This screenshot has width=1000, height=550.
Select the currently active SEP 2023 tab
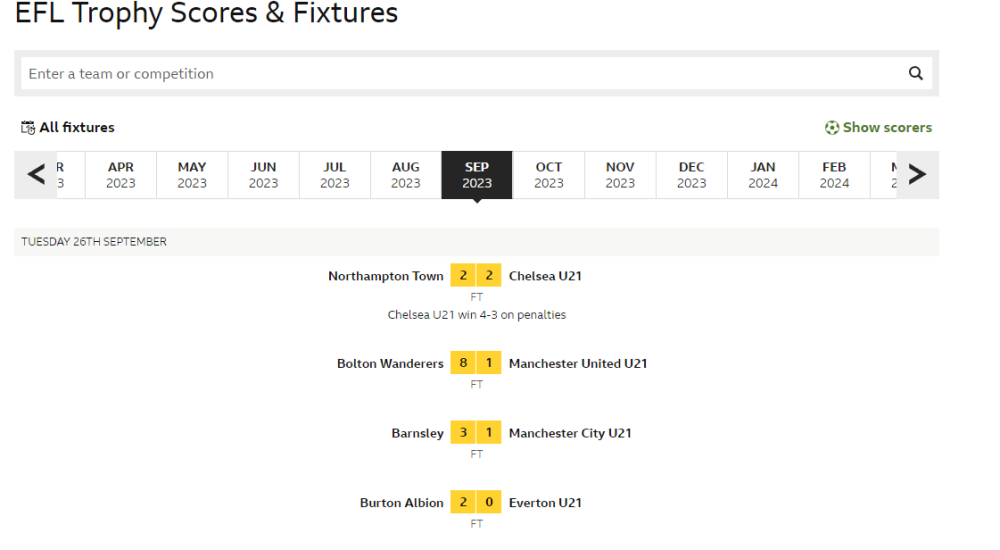click(x=477, y=175)
